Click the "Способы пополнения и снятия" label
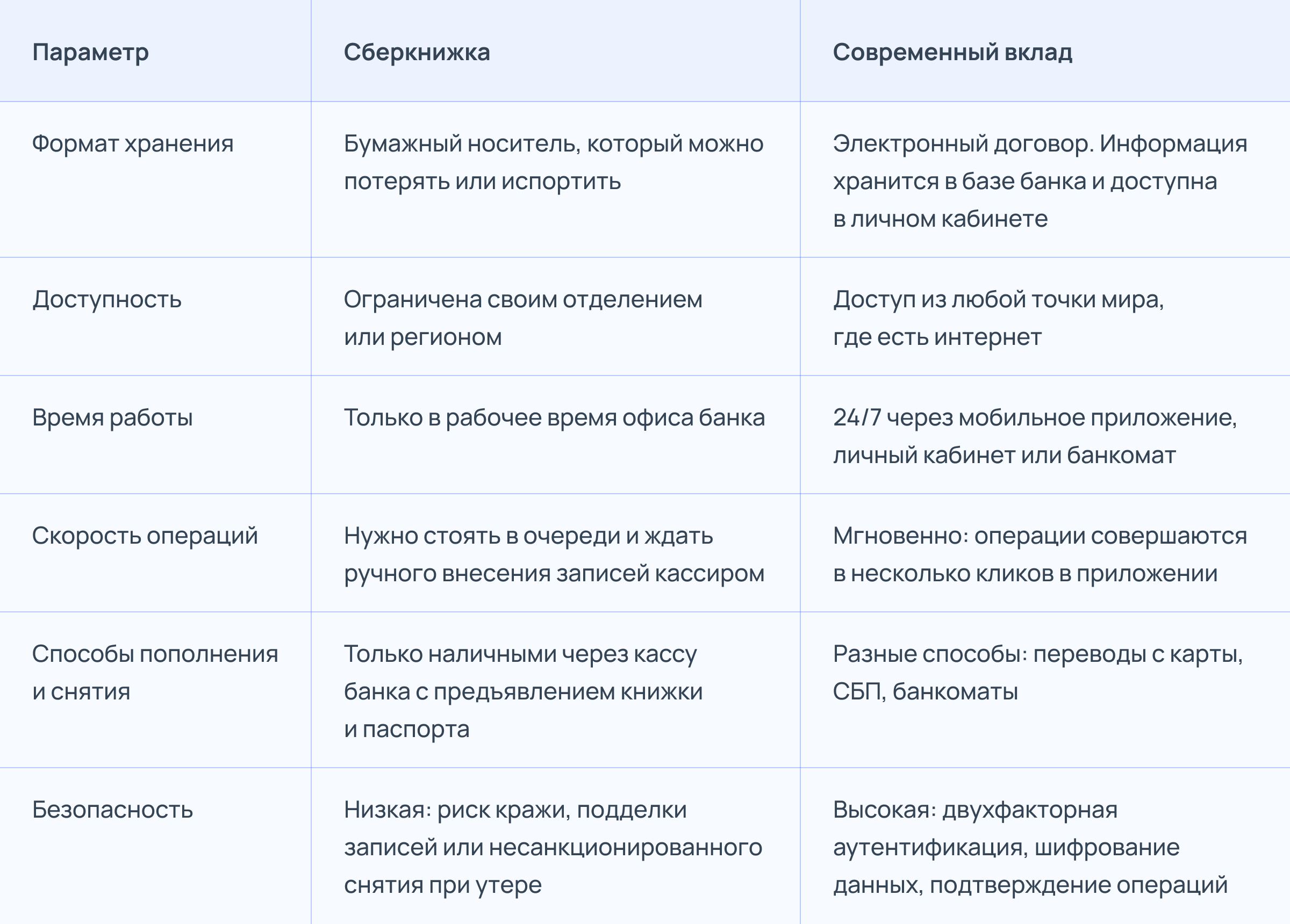The height and width of the screenshot is (924, 1290). (155, 673)
